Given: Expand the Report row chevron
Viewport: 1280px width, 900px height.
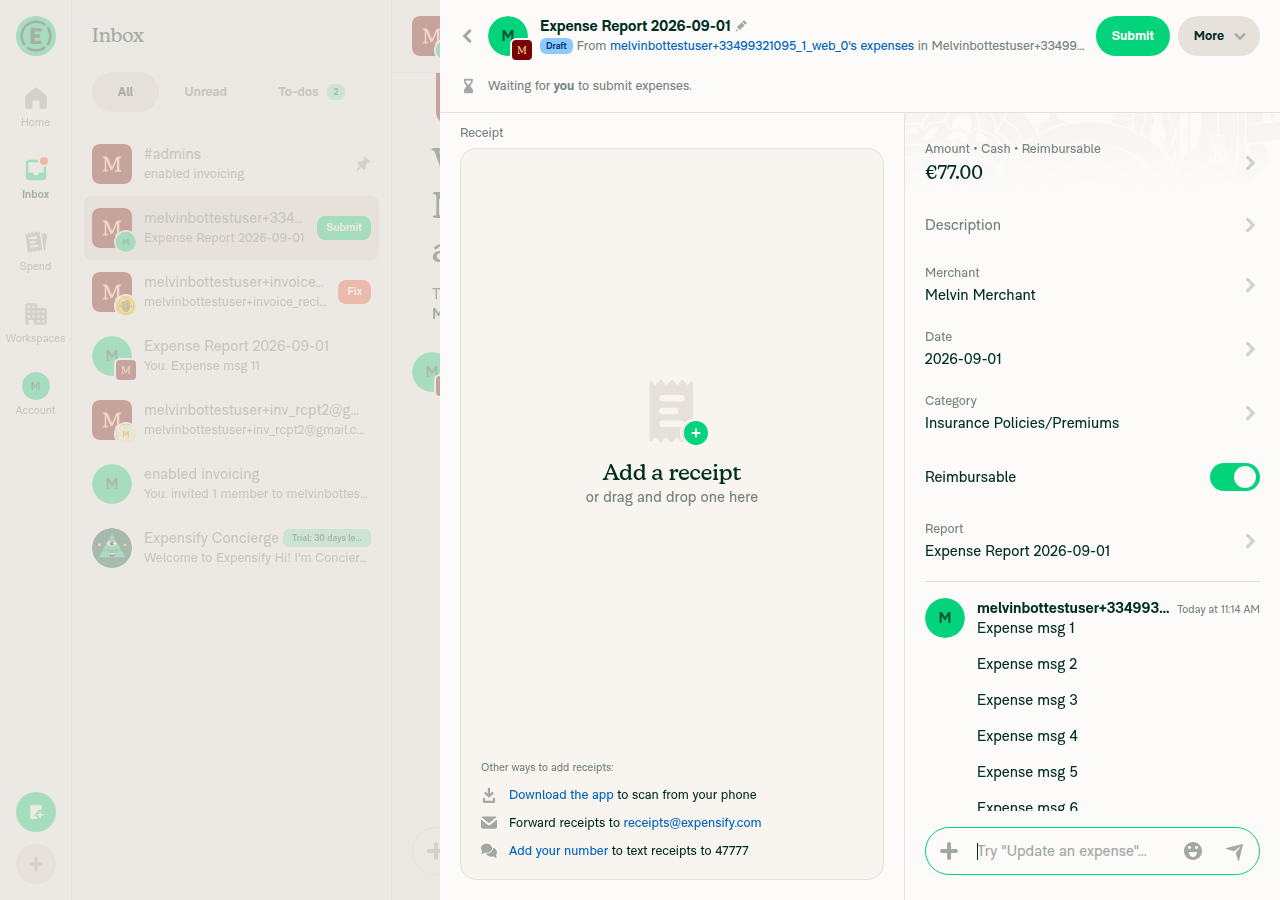Looking at the screenshot, I should coord(1250,541).
